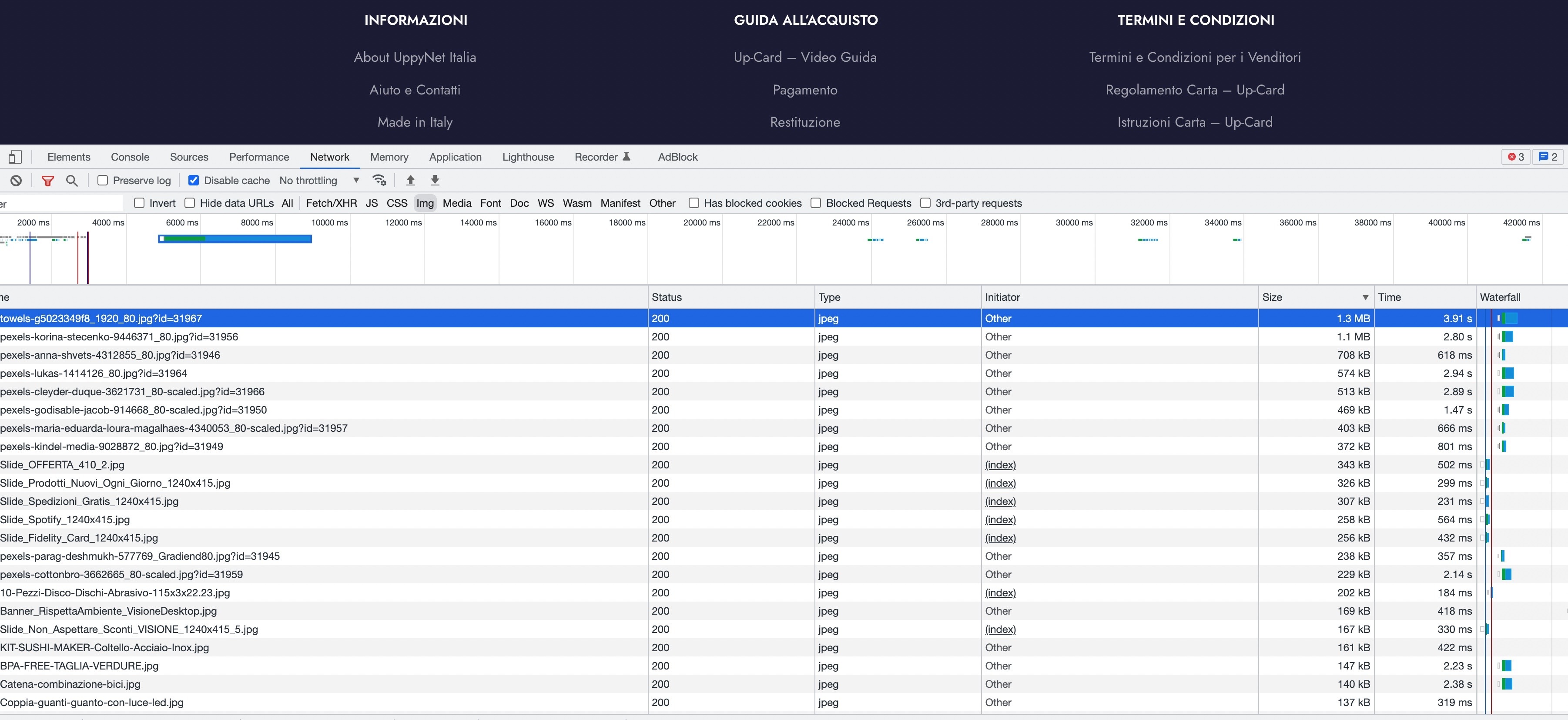Switch to the Console tab
1568x720 pixels.
click(x=130, y=157)
